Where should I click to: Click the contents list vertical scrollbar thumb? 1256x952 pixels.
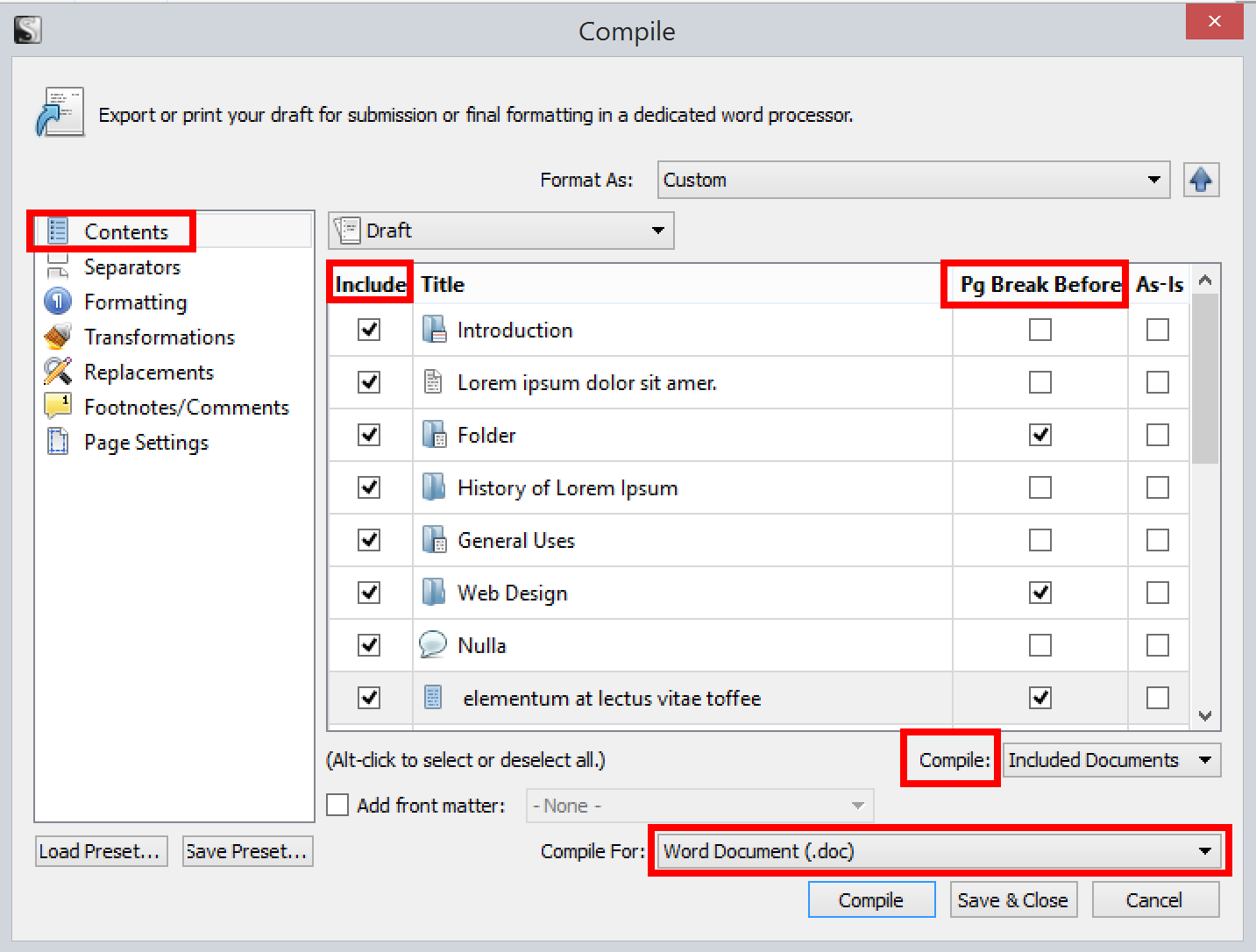(x=1205, y=379)
